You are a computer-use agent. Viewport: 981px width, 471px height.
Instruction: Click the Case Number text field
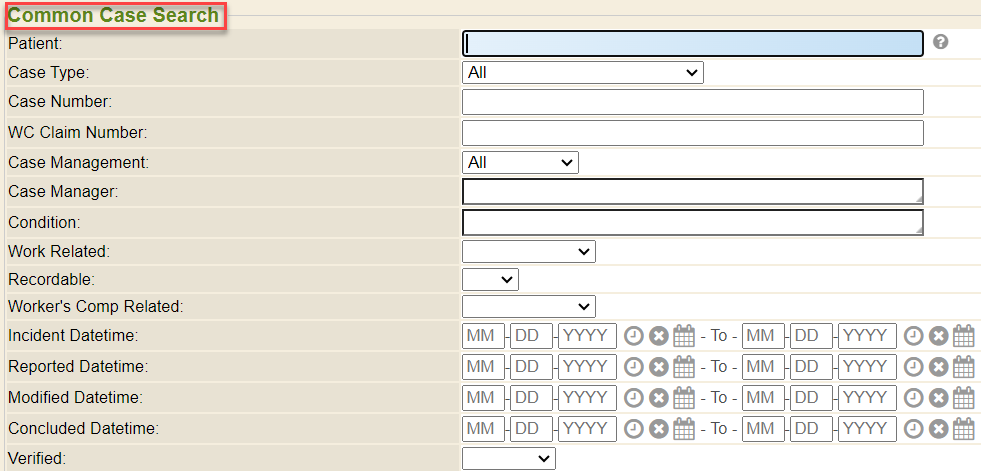click(692, 102)
